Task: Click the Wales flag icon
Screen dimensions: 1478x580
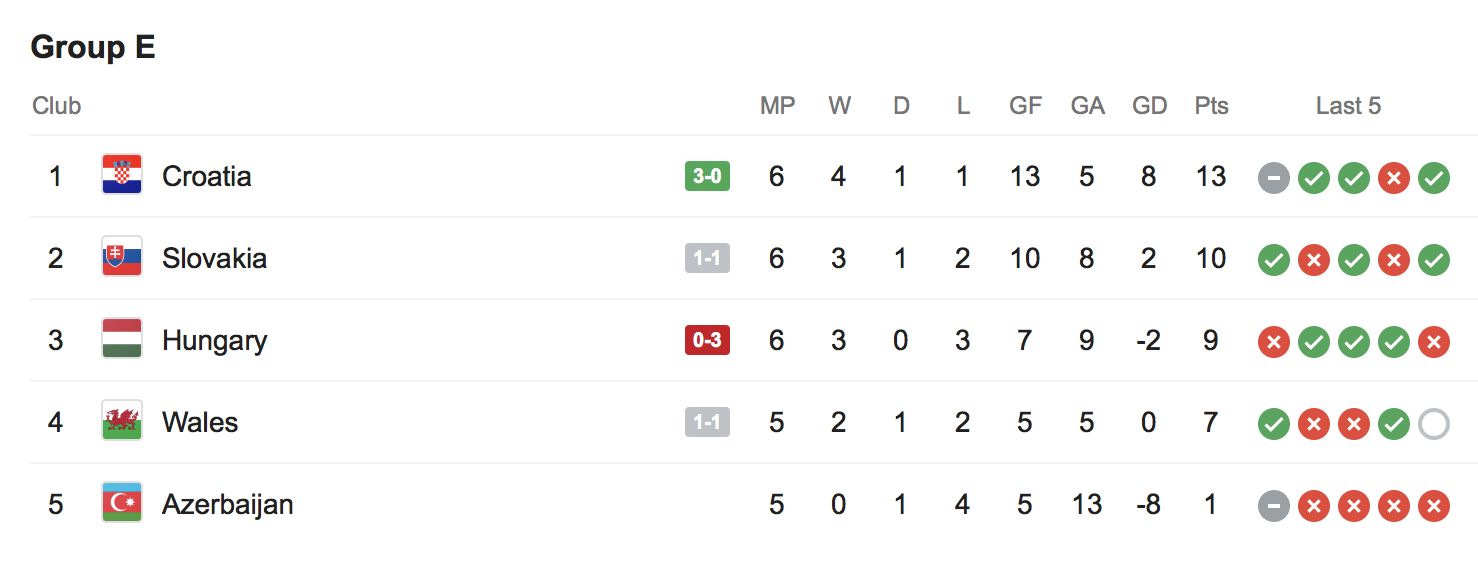Action: [x=122, y=422]
